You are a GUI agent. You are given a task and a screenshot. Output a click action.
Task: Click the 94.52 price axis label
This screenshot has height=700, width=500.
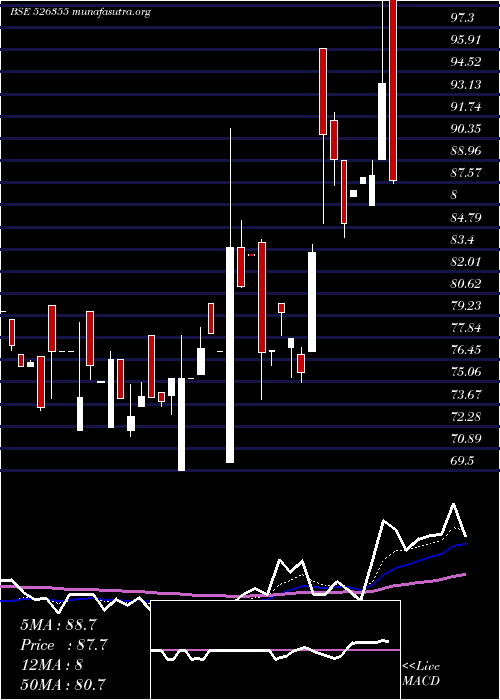(466, 62)
